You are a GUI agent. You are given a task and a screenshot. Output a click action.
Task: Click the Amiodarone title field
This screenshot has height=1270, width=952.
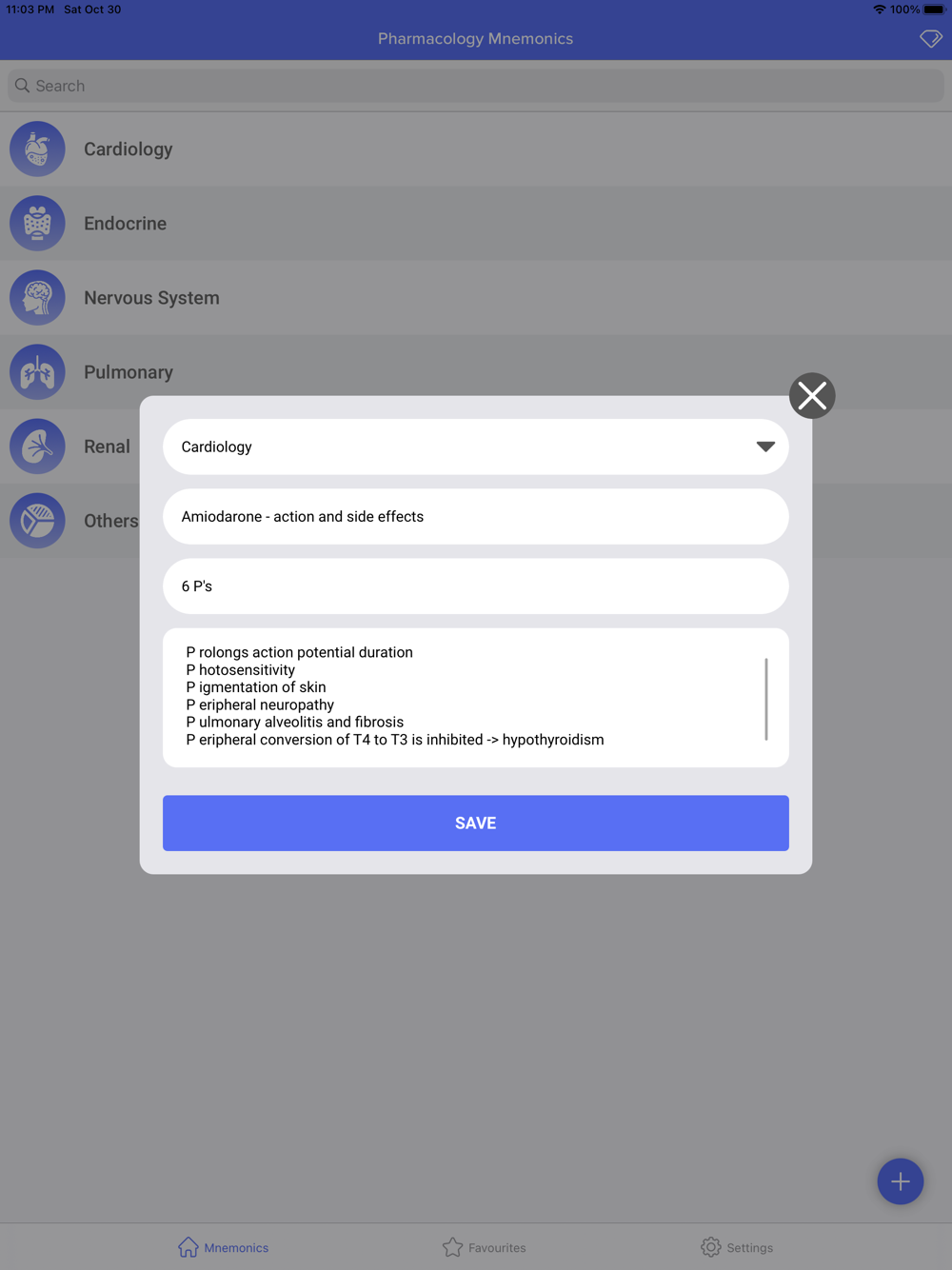pyautogui.click(x=476, y=517)
